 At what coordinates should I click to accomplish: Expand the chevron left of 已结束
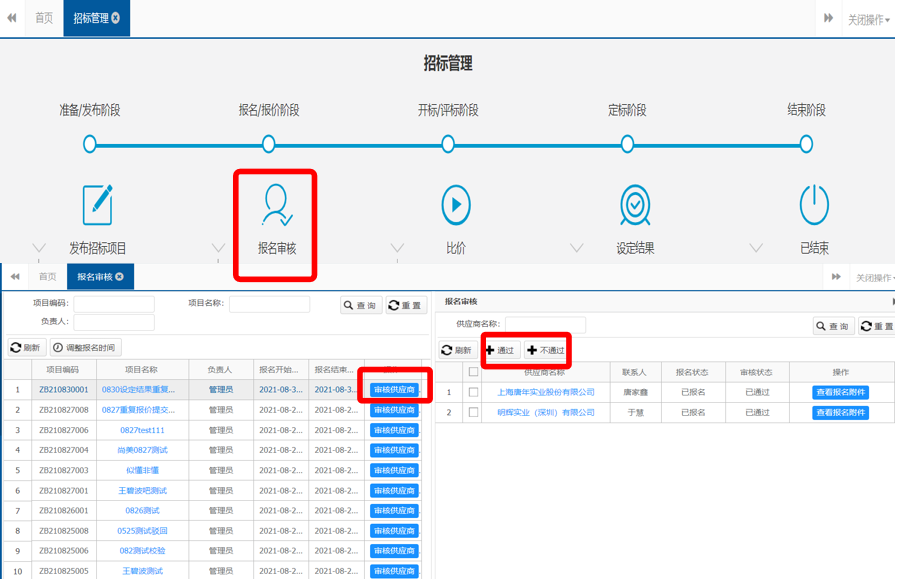tap(756, 248)
